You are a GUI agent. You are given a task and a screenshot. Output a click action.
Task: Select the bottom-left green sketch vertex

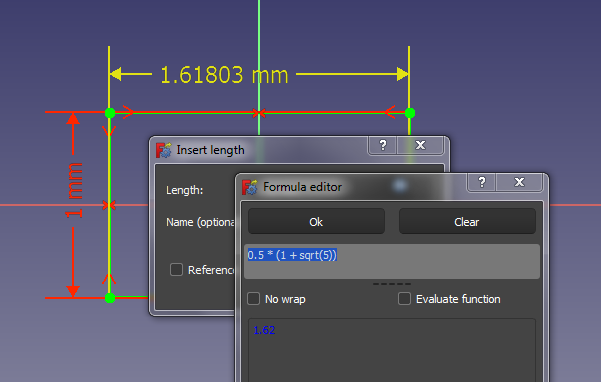[x=110, y=298]
